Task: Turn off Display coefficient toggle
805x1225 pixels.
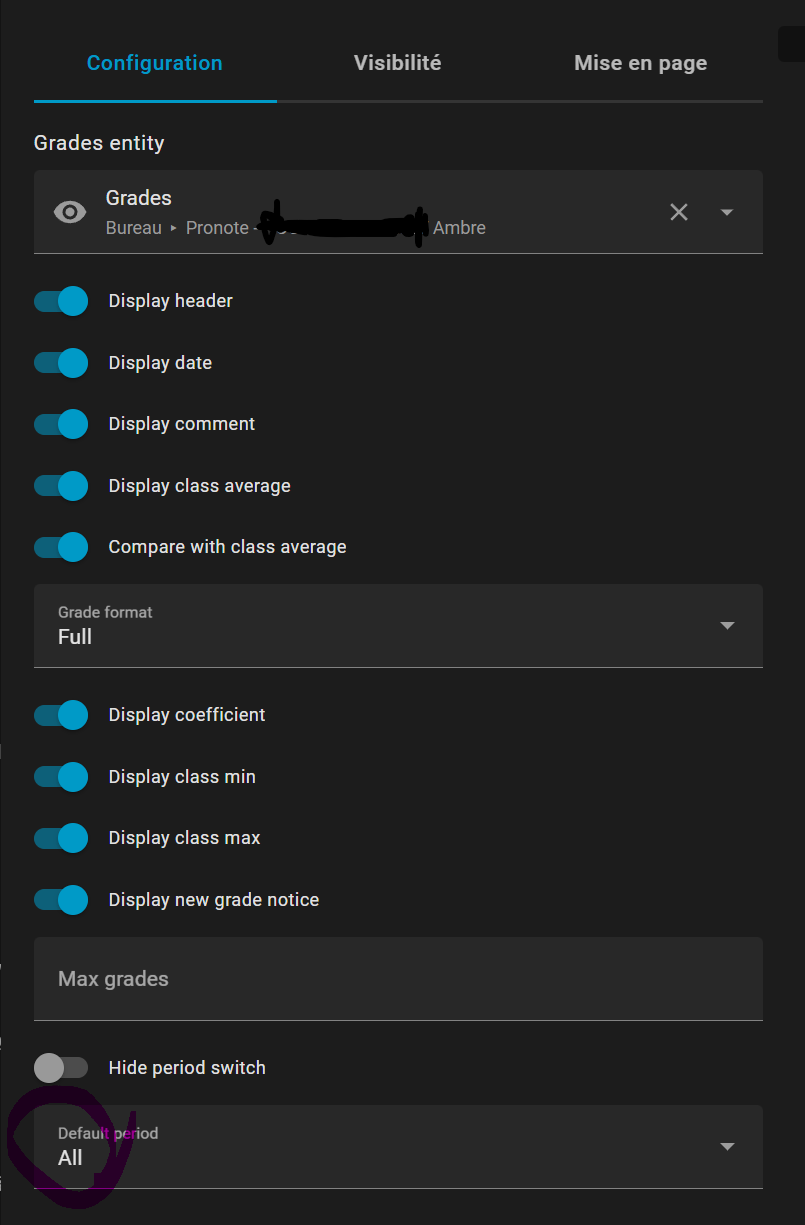Action: click(61, 715)
